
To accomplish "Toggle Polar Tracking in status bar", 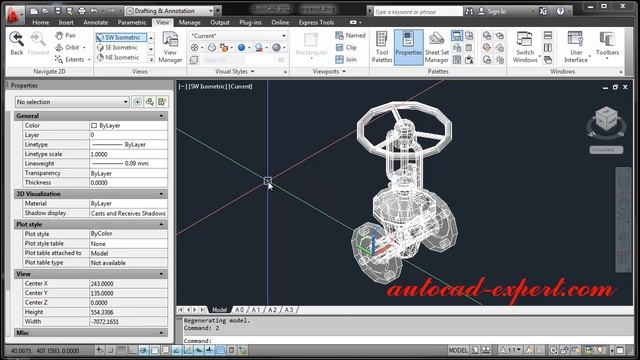I will [143, 350].
